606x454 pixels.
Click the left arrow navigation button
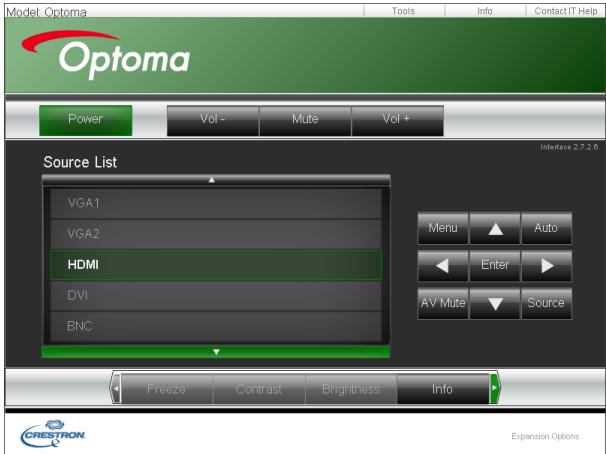click(x=443, y=266)
